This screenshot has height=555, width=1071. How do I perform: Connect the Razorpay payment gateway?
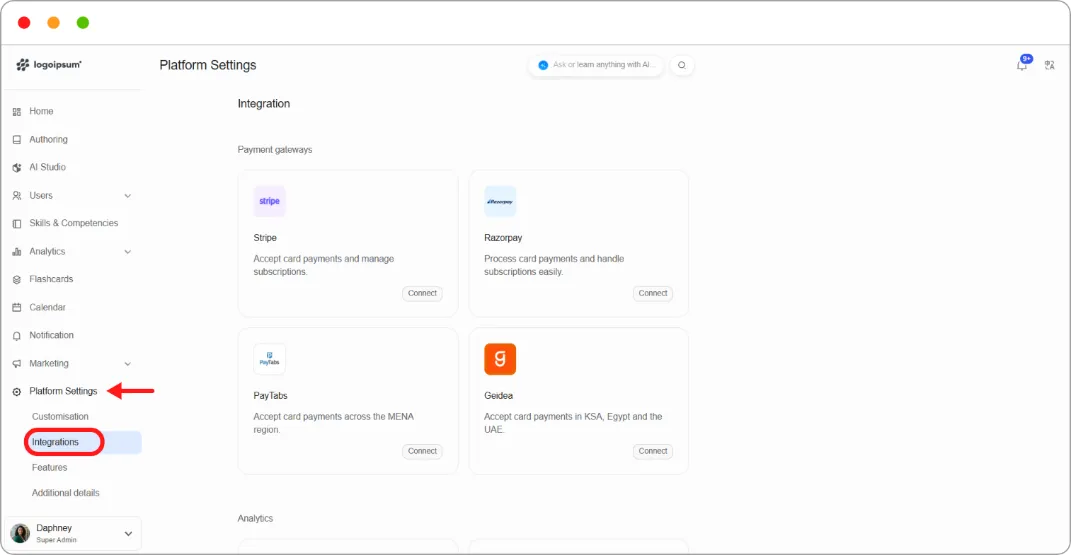tap(653, 293)
